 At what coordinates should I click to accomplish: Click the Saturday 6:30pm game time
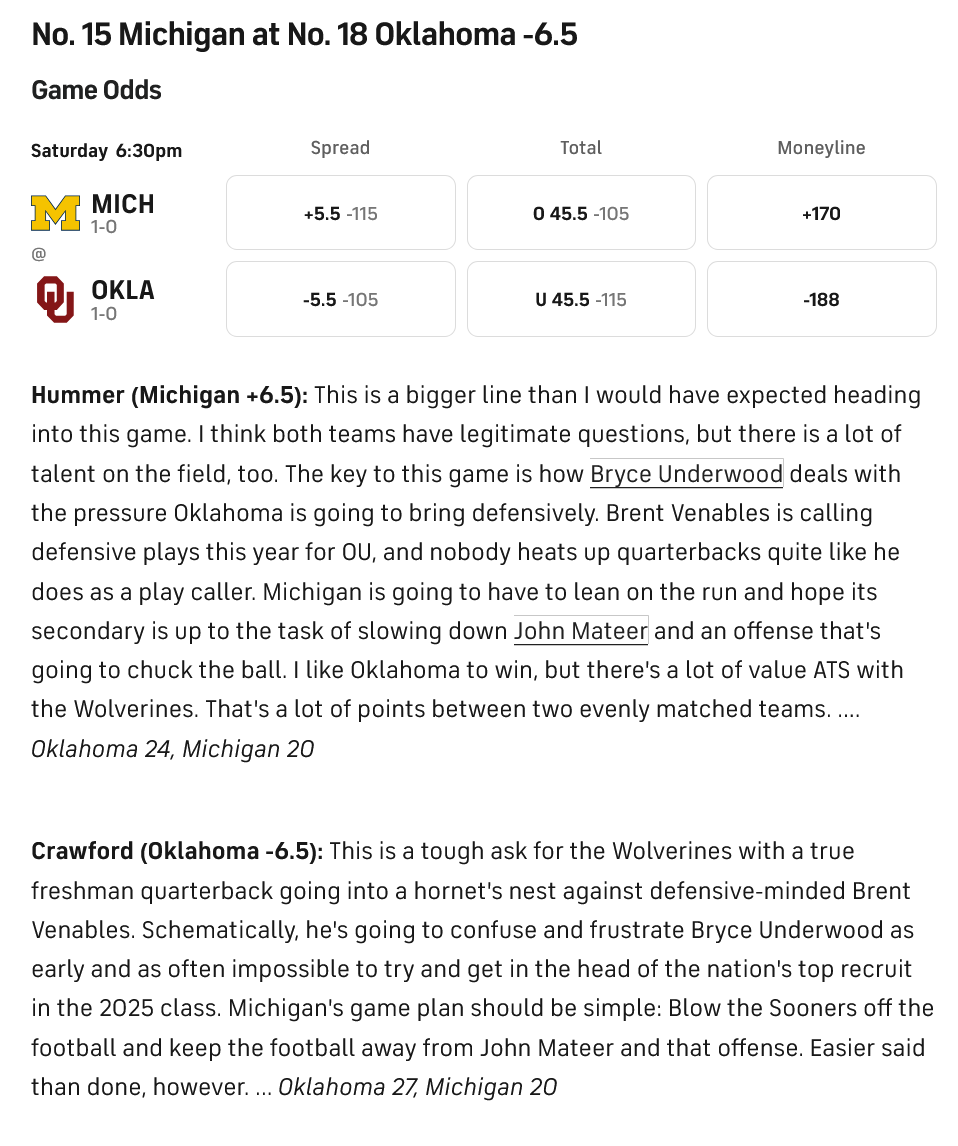pos(107,151)
